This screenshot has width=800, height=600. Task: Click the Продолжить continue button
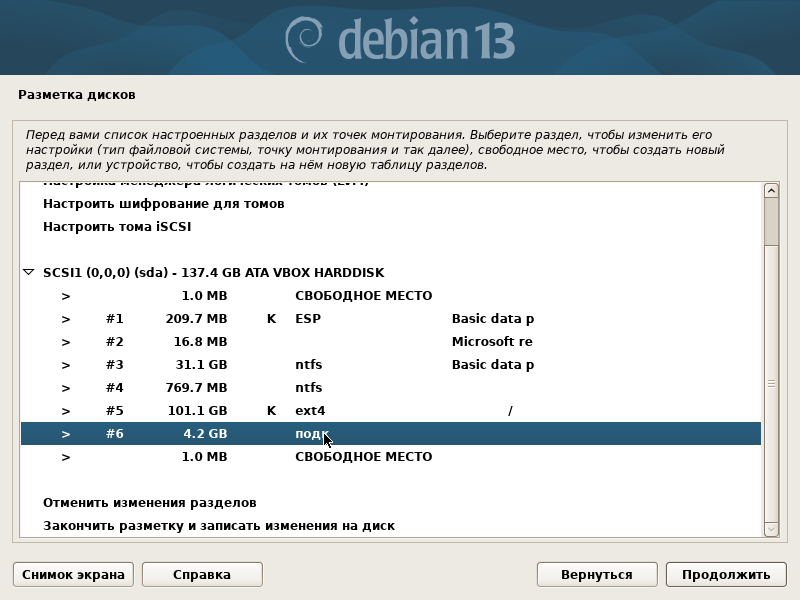click(x=726, y=574)
